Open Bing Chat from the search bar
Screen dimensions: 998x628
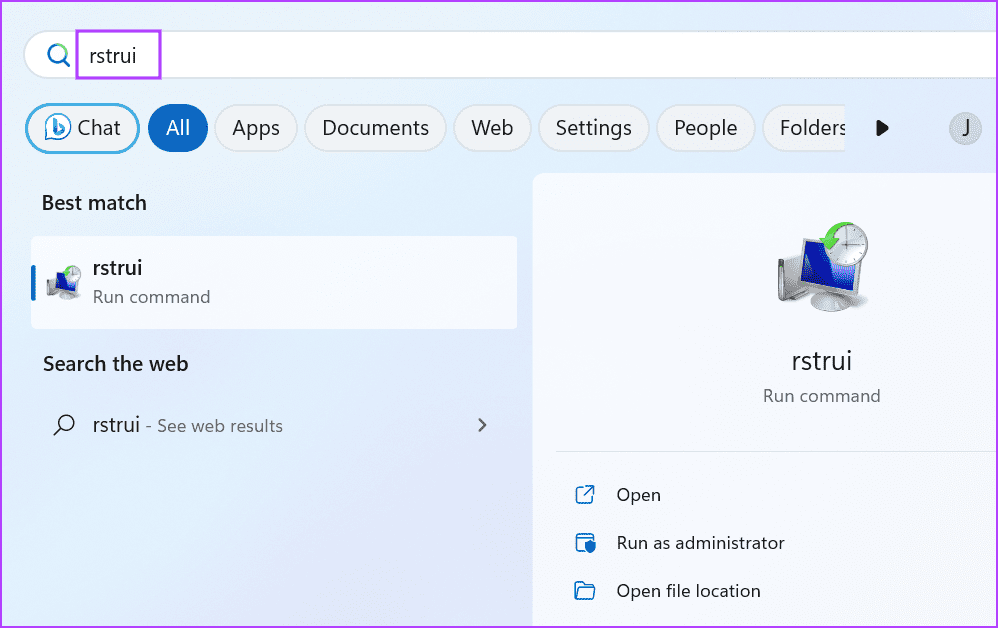[x=82, y=128]
